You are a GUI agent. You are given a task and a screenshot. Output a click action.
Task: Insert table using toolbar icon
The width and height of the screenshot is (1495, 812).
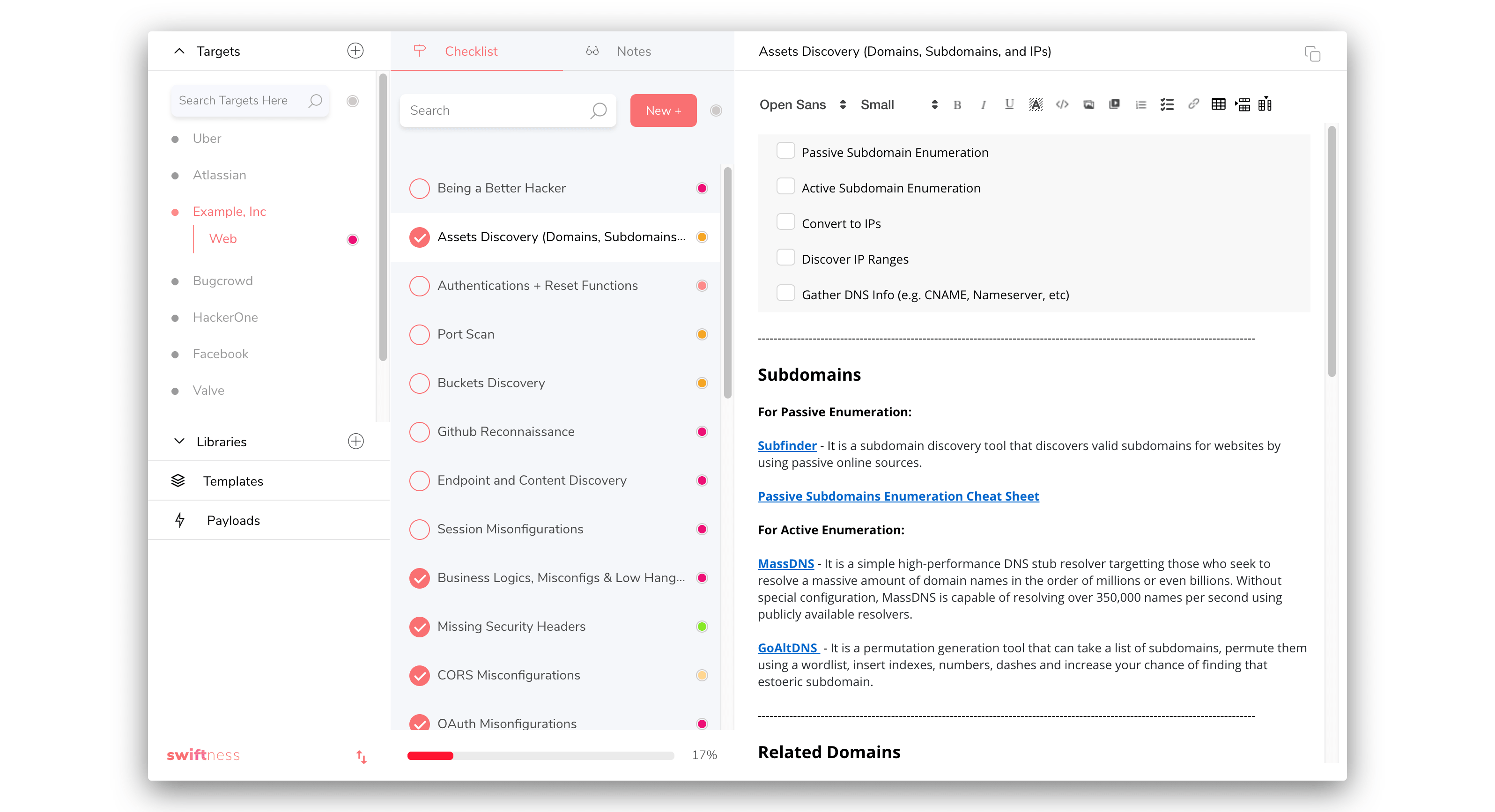1218,104
